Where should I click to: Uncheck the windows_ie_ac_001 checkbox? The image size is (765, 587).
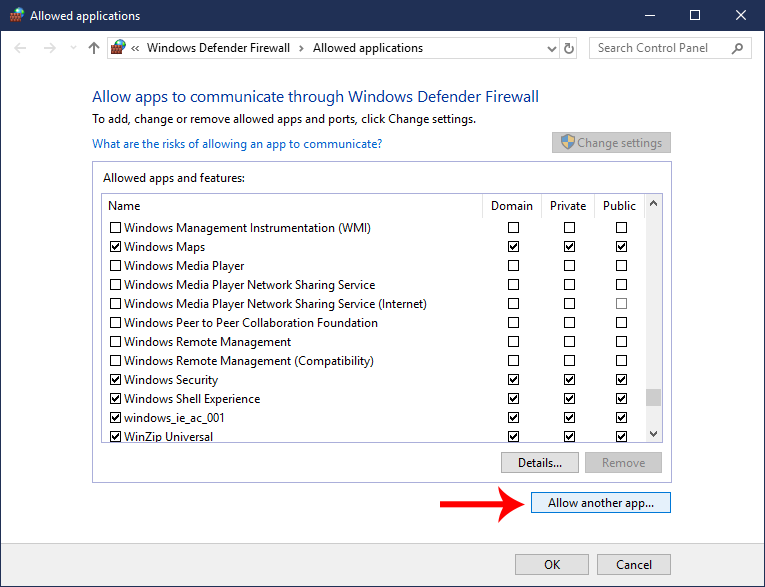(115, 418)
